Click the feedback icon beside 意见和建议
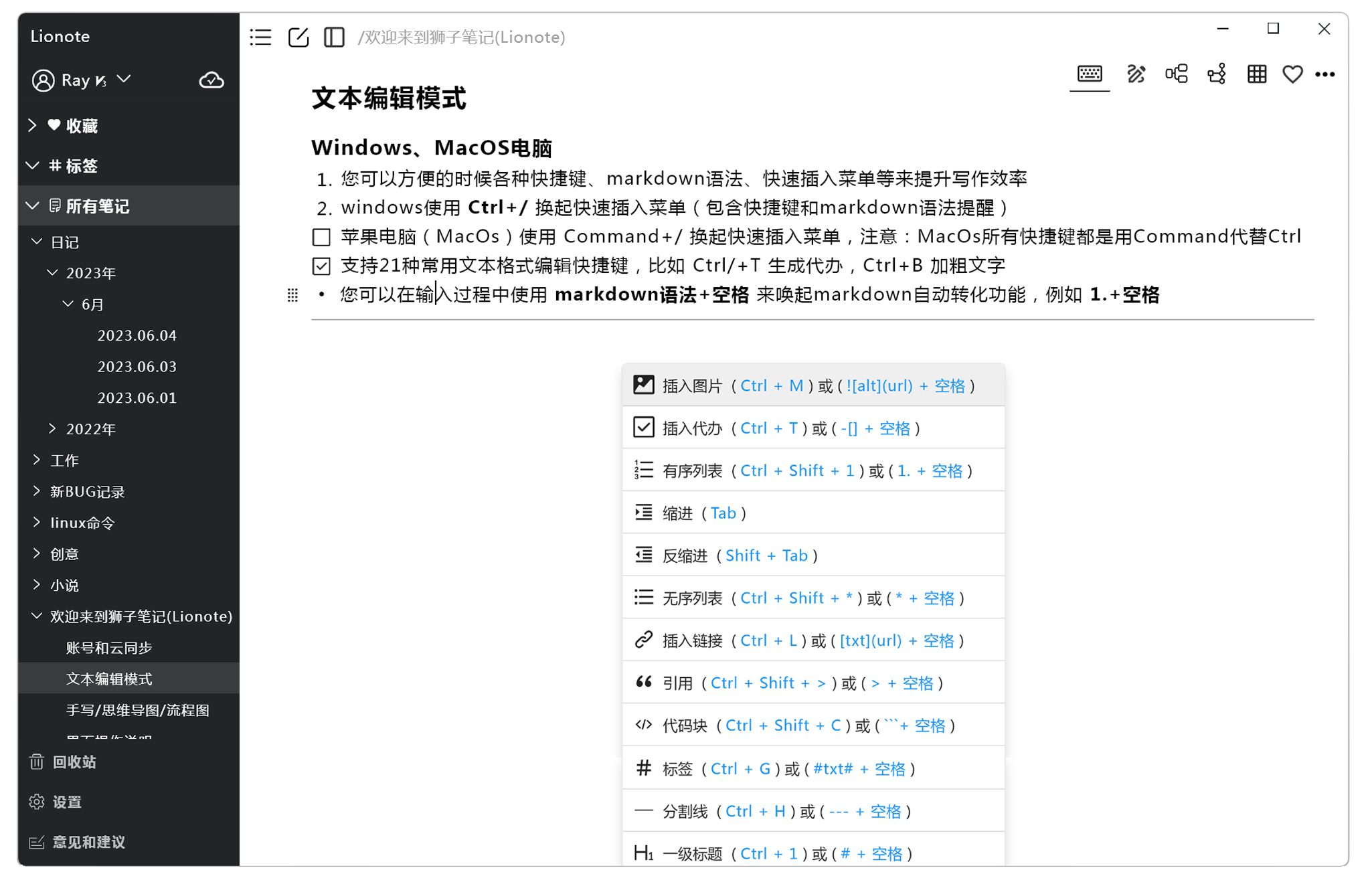 [x=37, y=842]
